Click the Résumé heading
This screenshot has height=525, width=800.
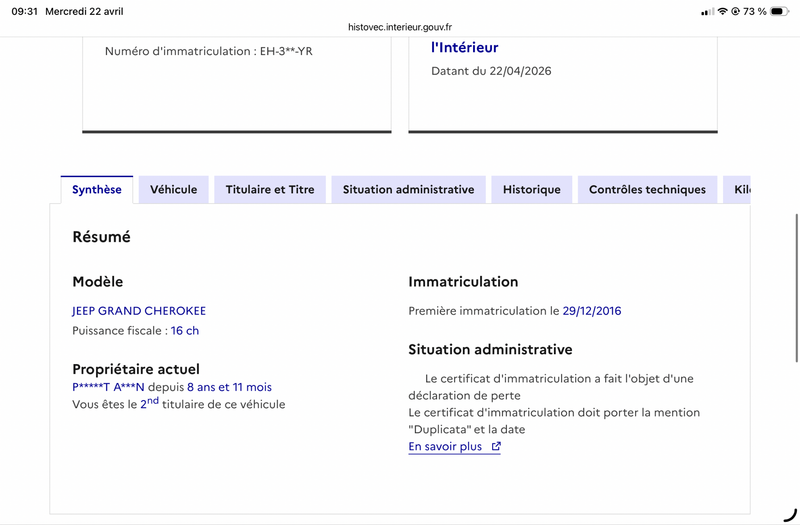click(101, 237)
